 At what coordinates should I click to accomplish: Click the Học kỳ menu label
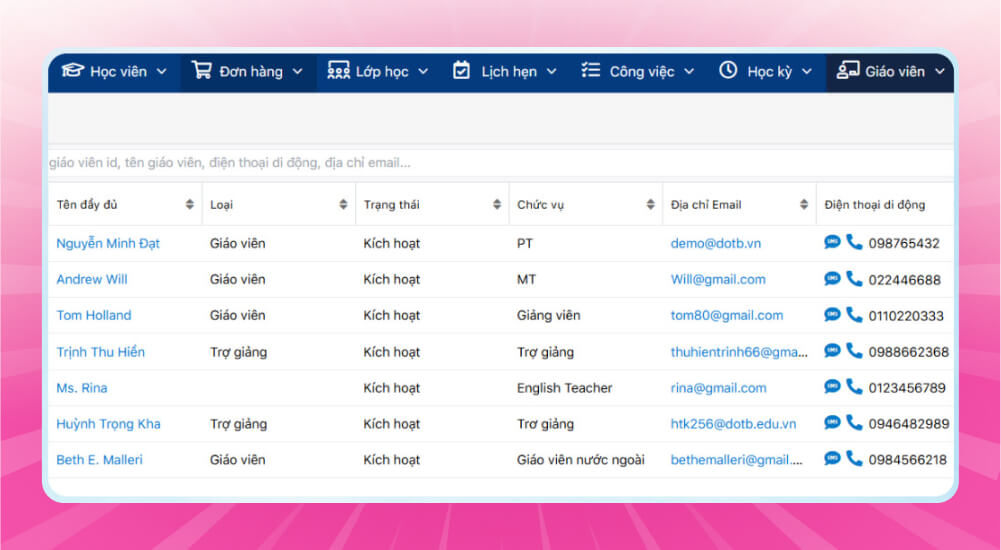click(769, 71)
